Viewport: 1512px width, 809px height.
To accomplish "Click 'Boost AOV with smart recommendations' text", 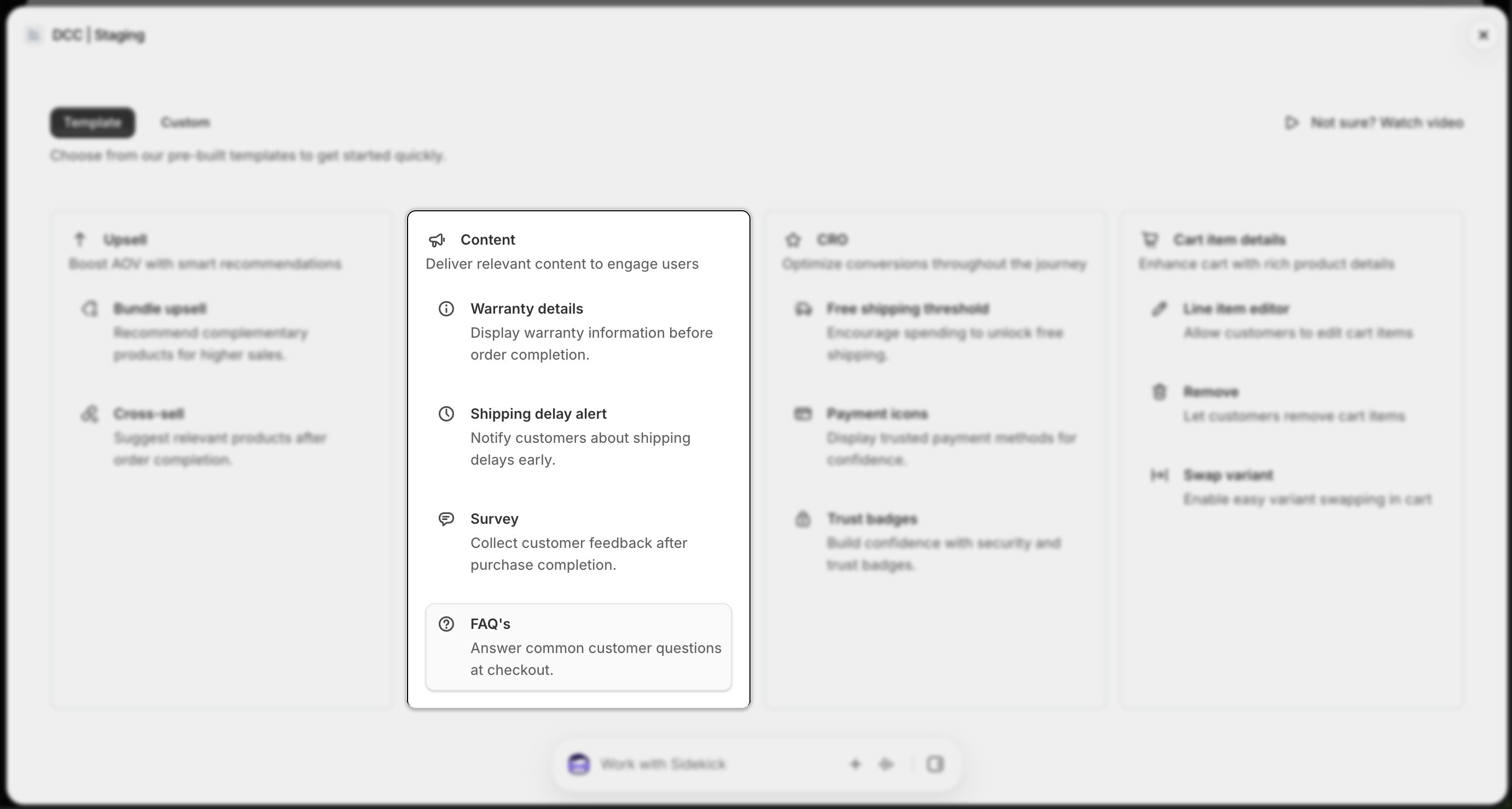I will tap(205, 264).
